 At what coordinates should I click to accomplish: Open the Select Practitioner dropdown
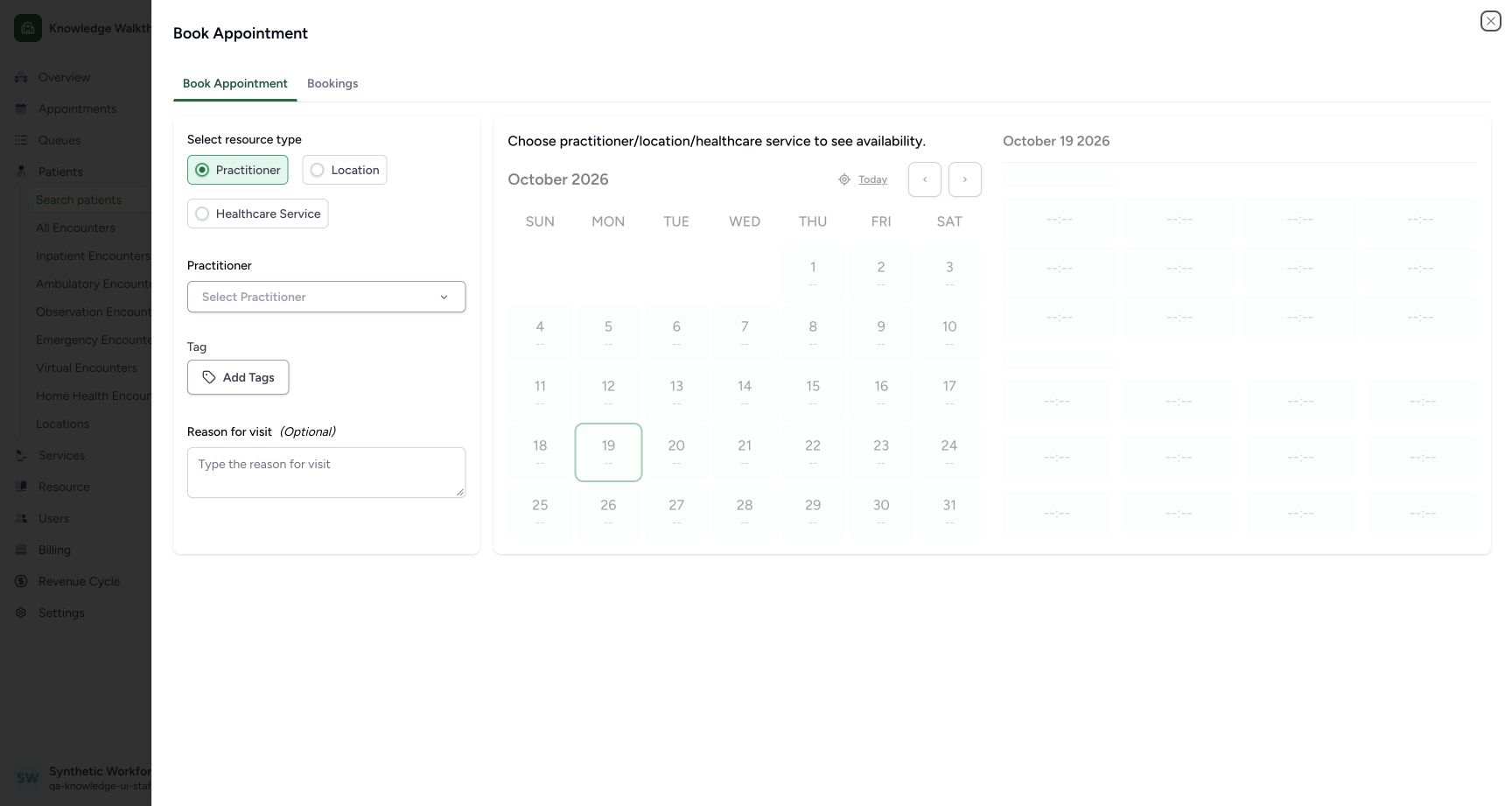(326, 297)
